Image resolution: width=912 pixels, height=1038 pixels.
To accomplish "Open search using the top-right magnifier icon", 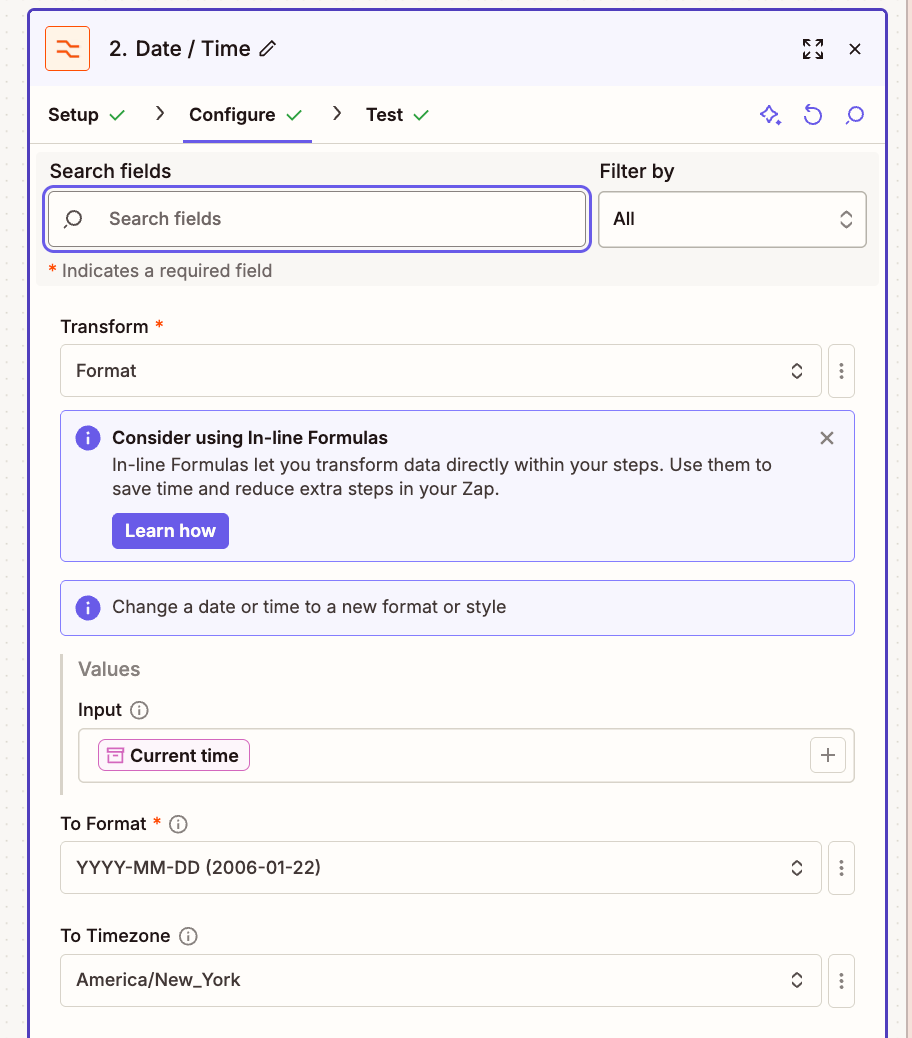I will [x=855, y=115].
